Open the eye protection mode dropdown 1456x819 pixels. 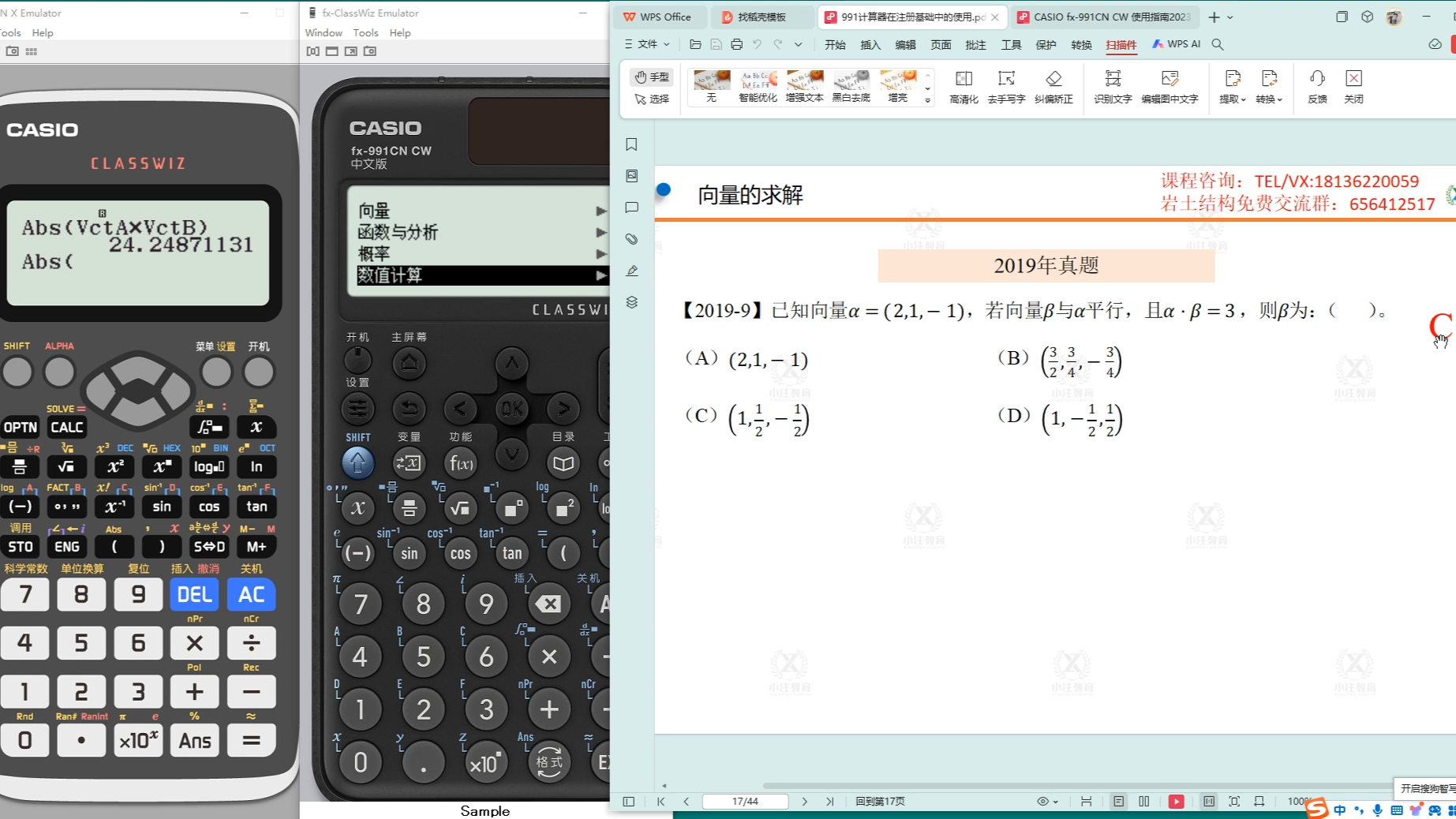click(1047, 801)
